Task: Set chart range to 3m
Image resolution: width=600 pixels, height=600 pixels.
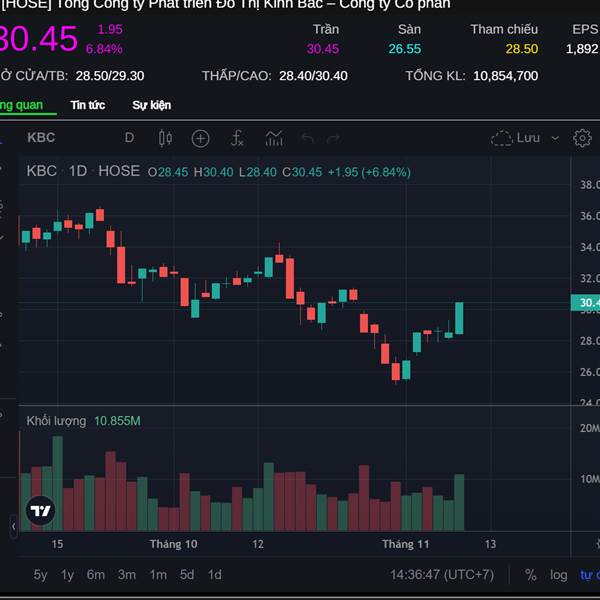Action: pos(127,574)
